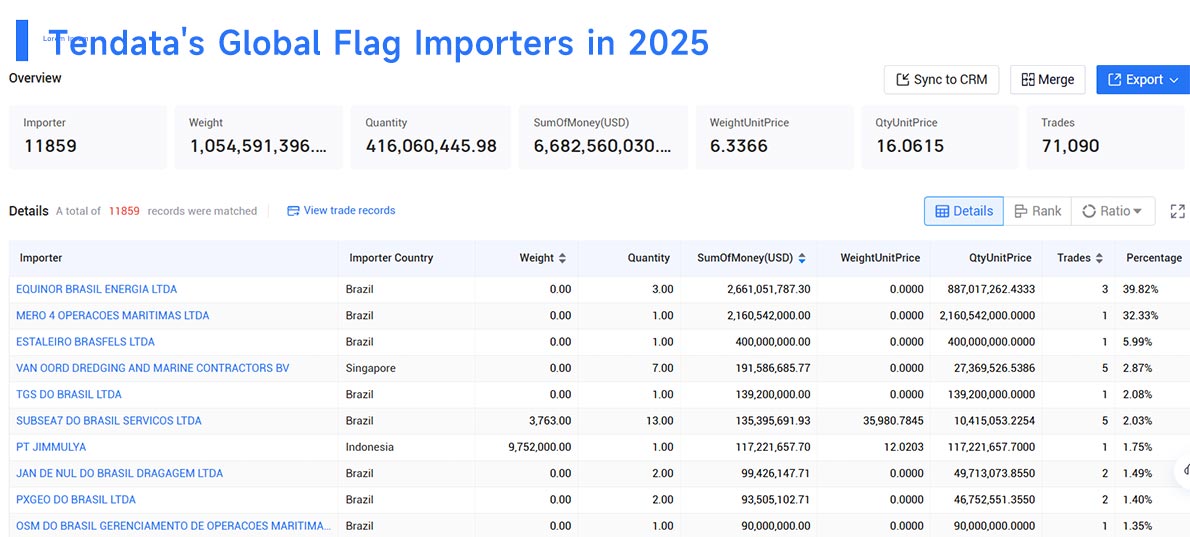Click the Importer Country column header

(x=391, y=258)
